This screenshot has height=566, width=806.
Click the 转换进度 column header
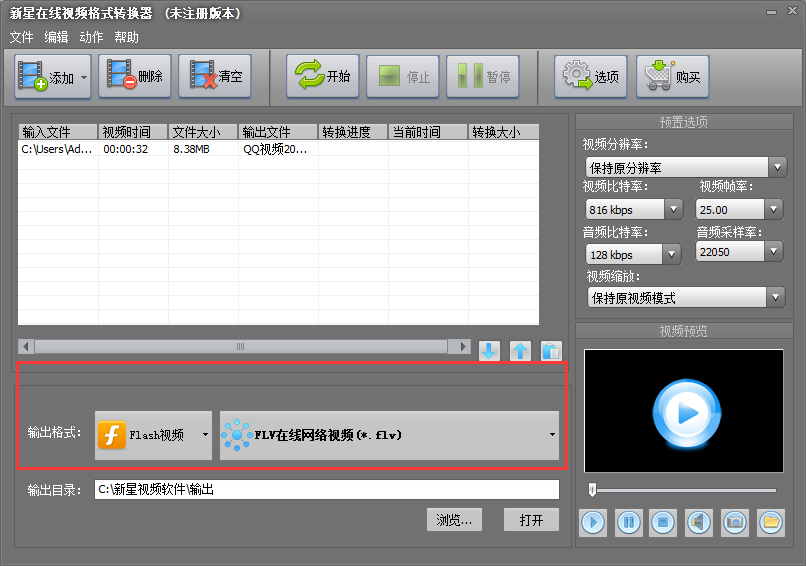click(353, 132)
